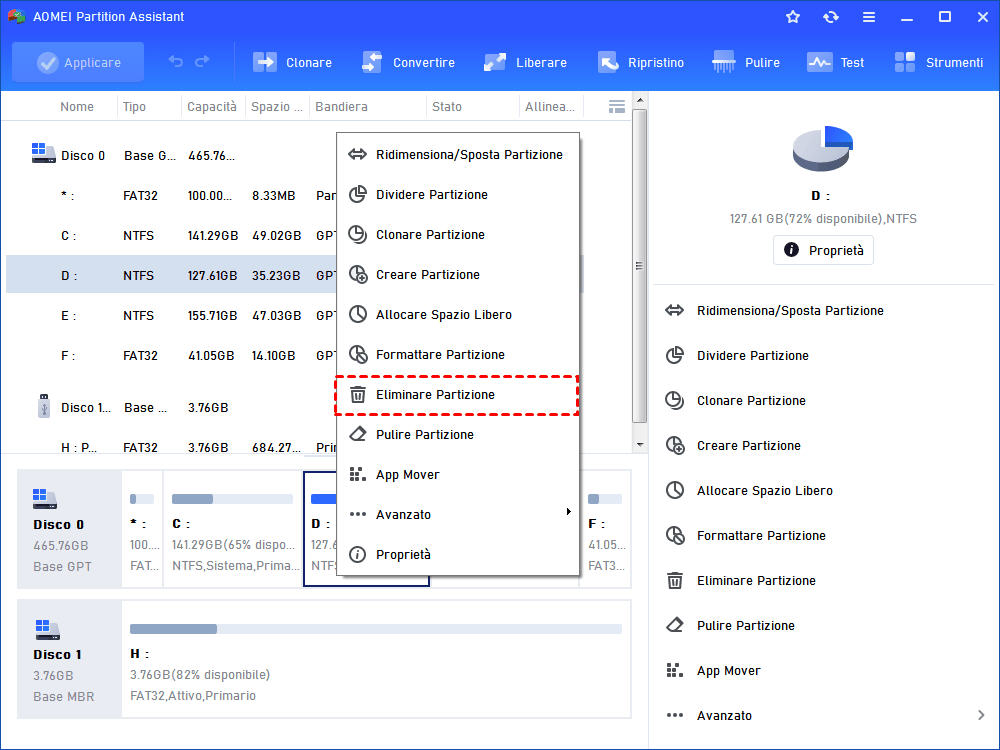Sort by the Spazio column header
This screenshot has height=750, width=1000.
click(277, 107)
